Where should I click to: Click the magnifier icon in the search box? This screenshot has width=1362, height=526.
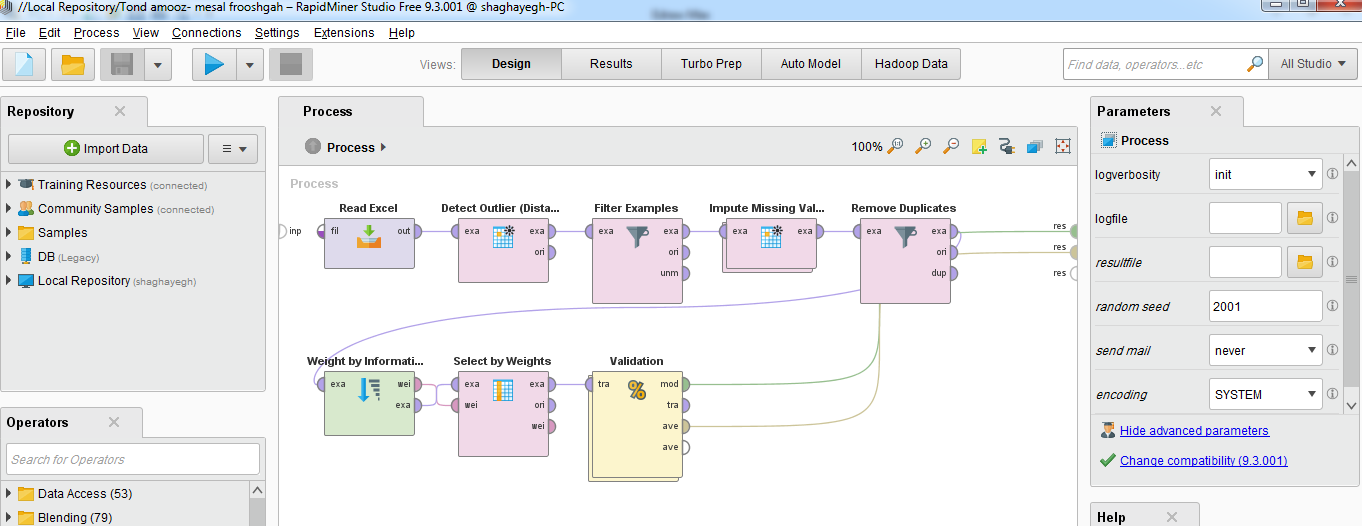click(x=1255, y=64)
